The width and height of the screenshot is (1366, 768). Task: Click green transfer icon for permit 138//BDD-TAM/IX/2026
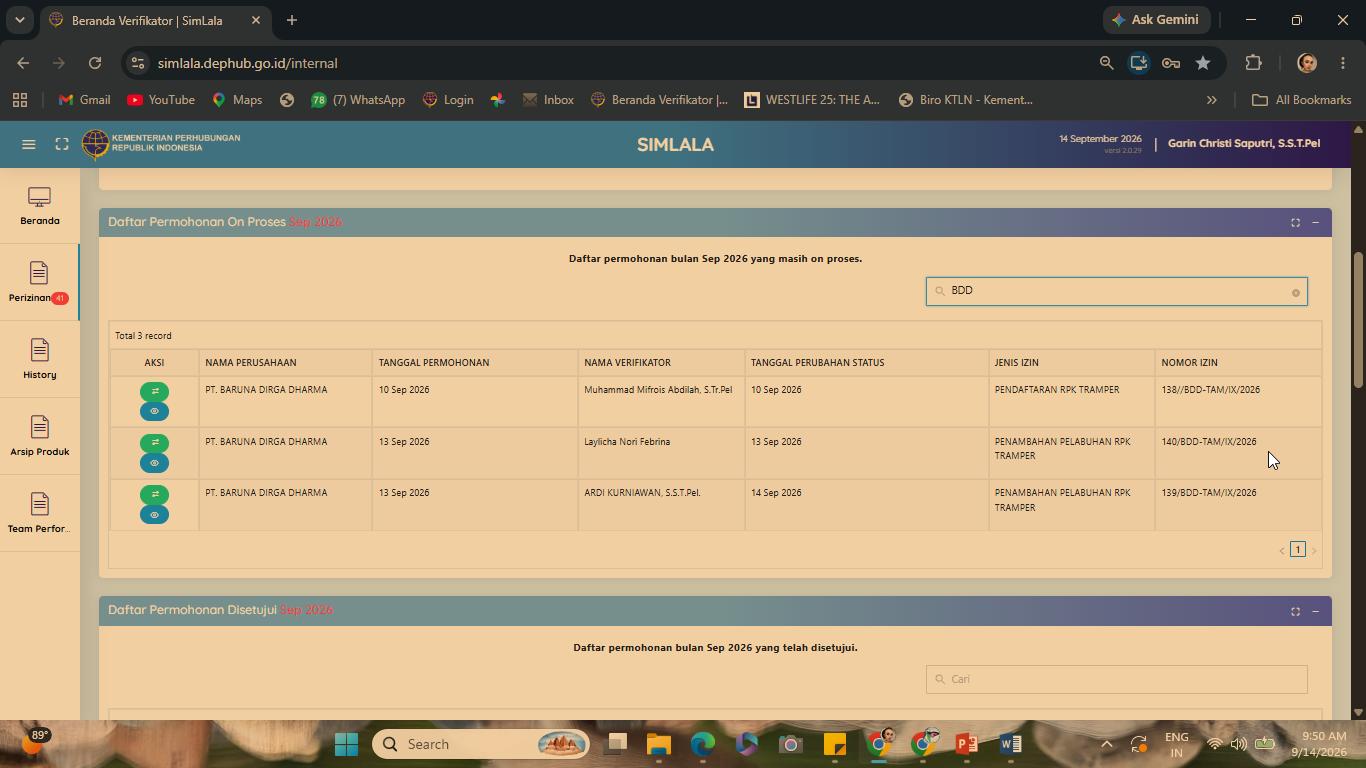coord(154,391)
